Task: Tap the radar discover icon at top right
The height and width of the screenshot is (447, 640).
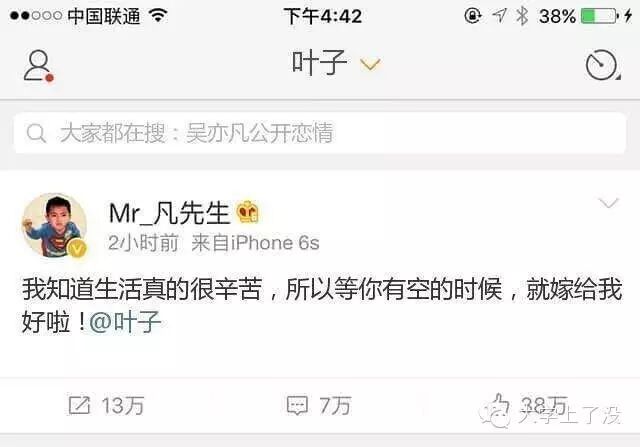Action: 602,65
